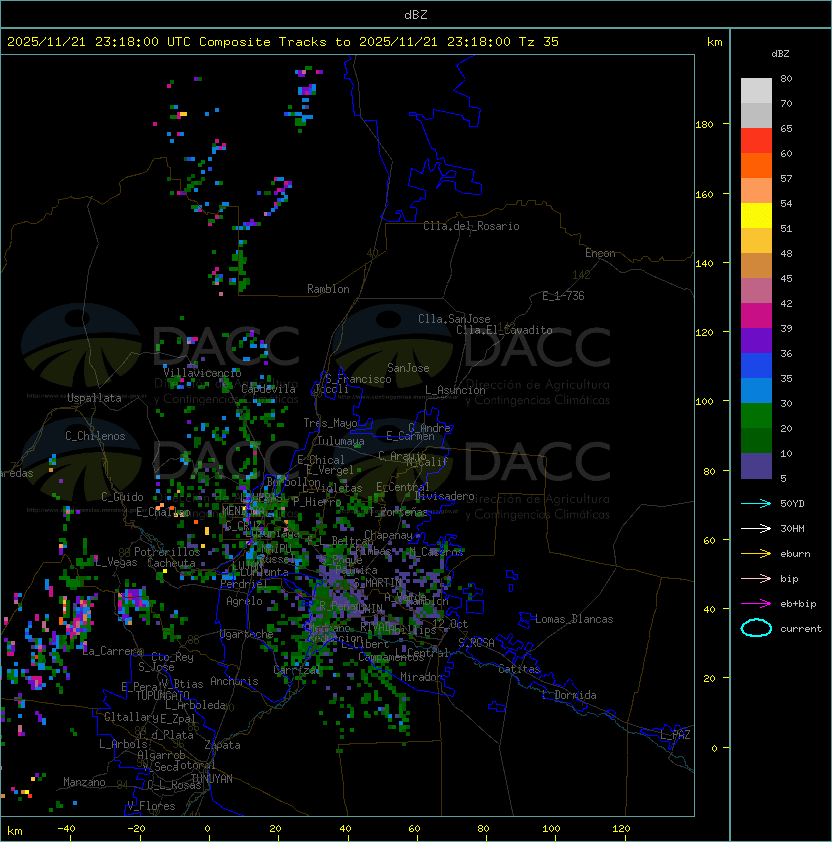832x842 pixels.
Task: Click the Tulumaya map label
Action: click(x=341, y=441)
